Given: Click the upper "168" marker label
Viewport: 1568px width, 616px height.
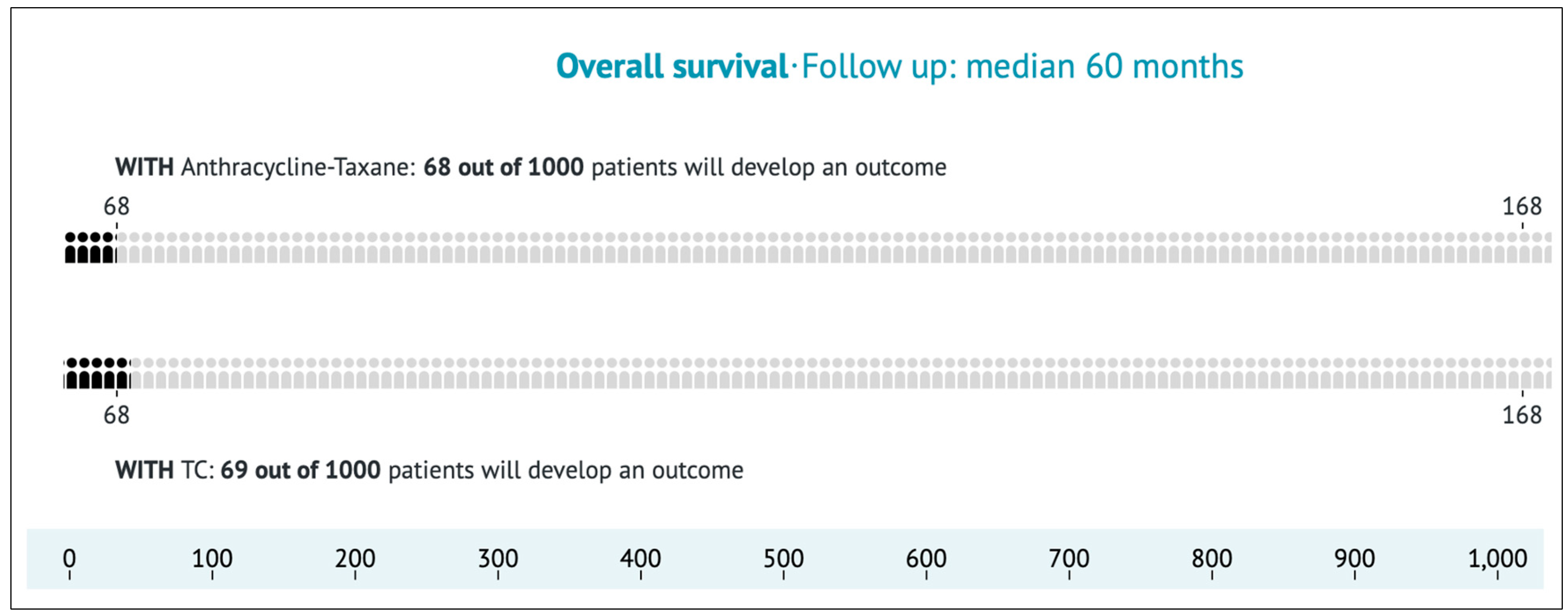Looking at the screenshot, I should pos(1522,207).
